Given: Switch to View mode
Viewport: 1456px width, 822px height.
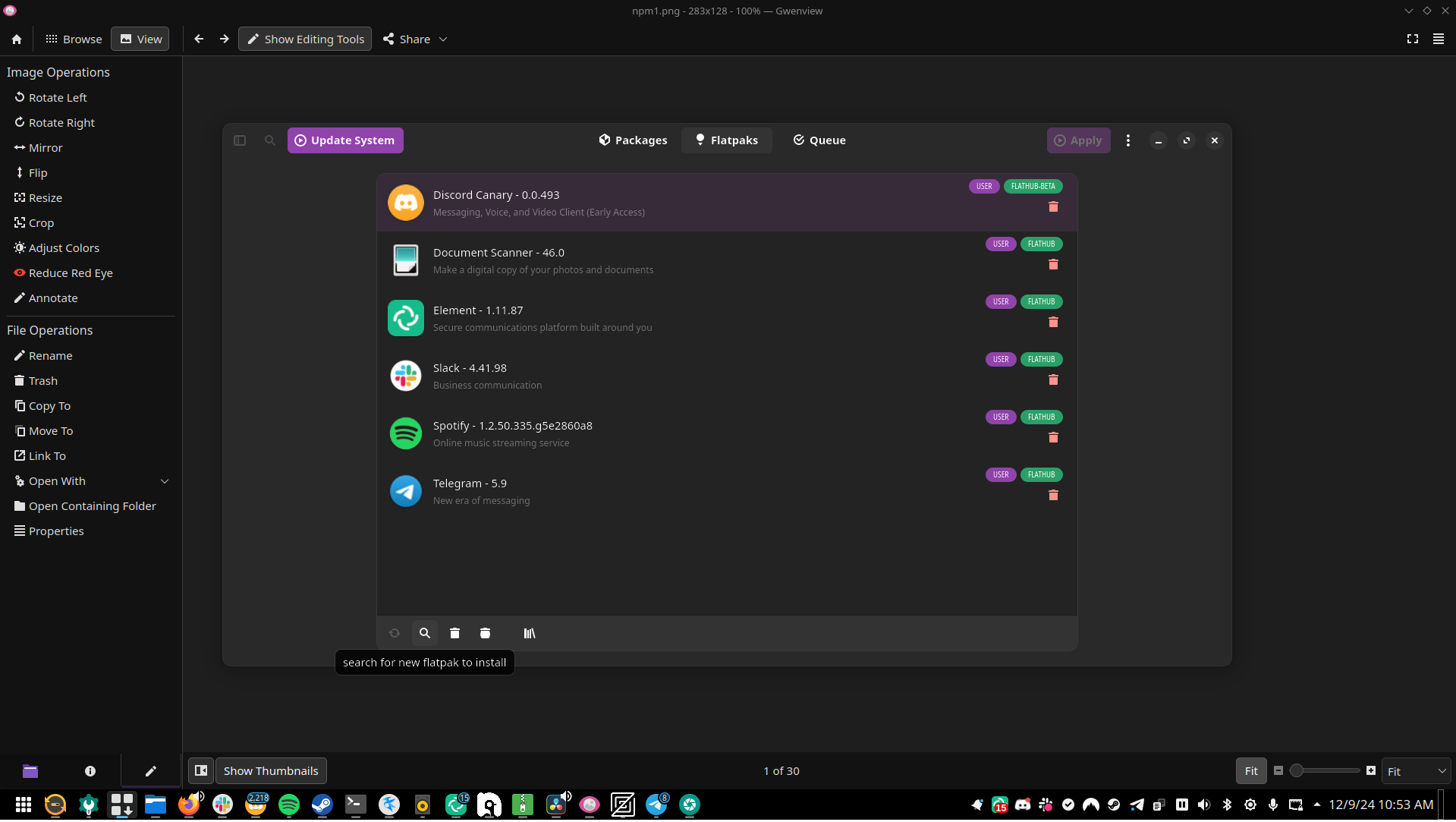Looking at the screenshot, I should pyautogui.click(x=141, y=39).
